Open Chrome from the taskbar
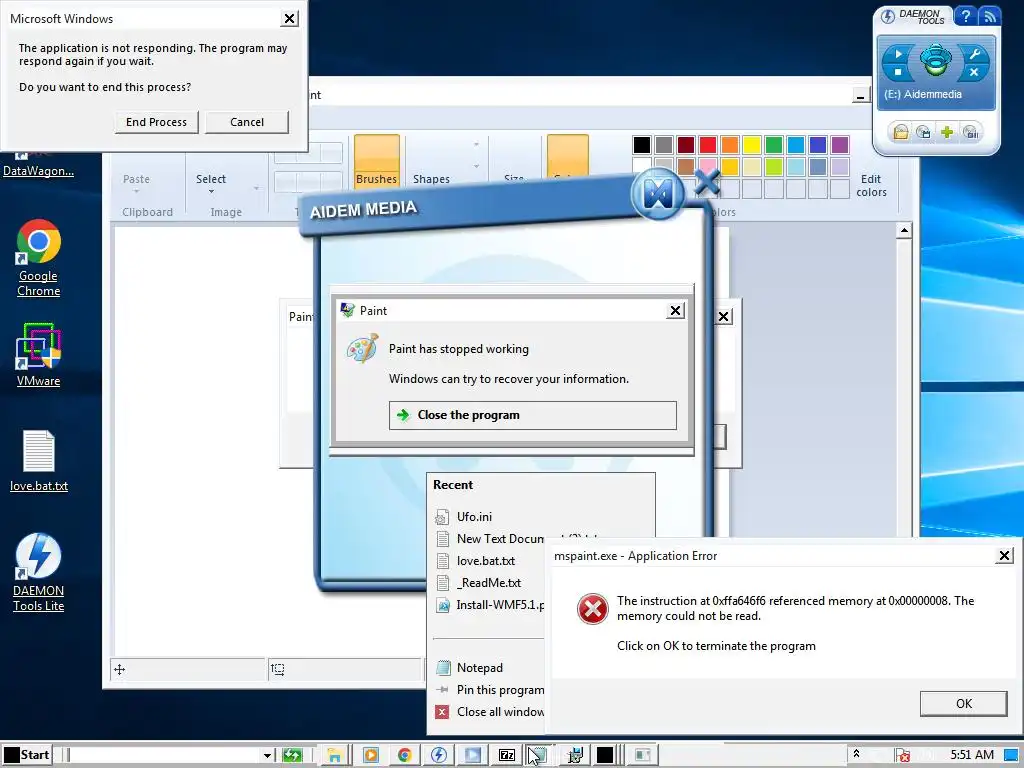 404,756
